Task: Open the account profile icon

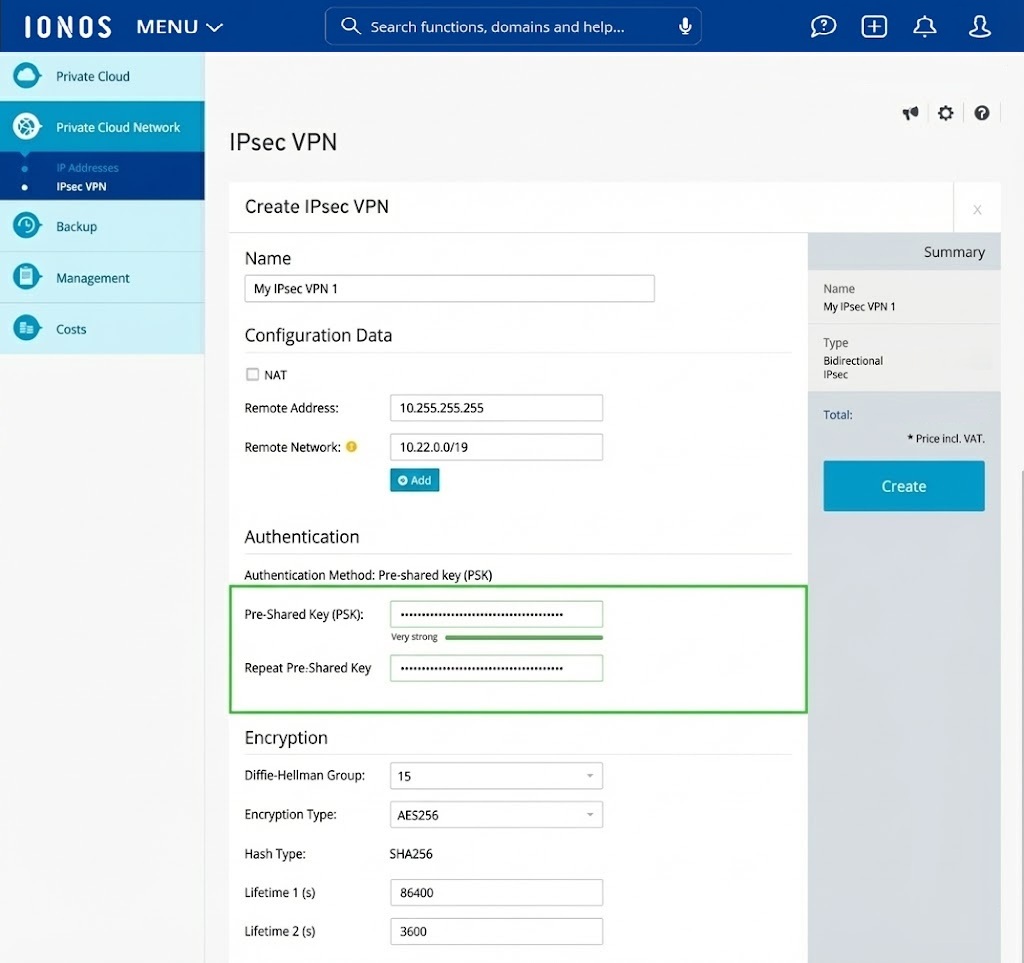Action: click(x=979, y=26)
